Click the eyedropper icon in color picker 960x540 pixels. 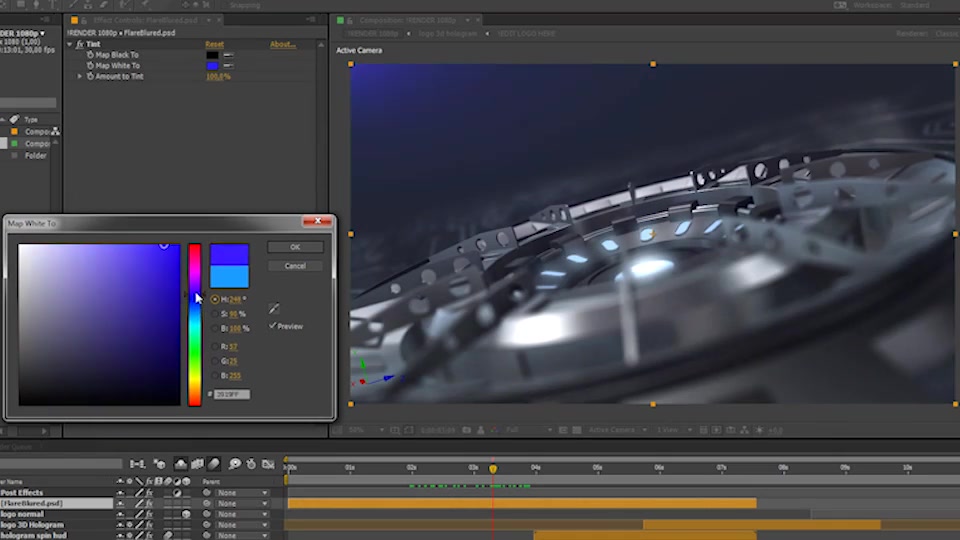[x=274, y=308]
